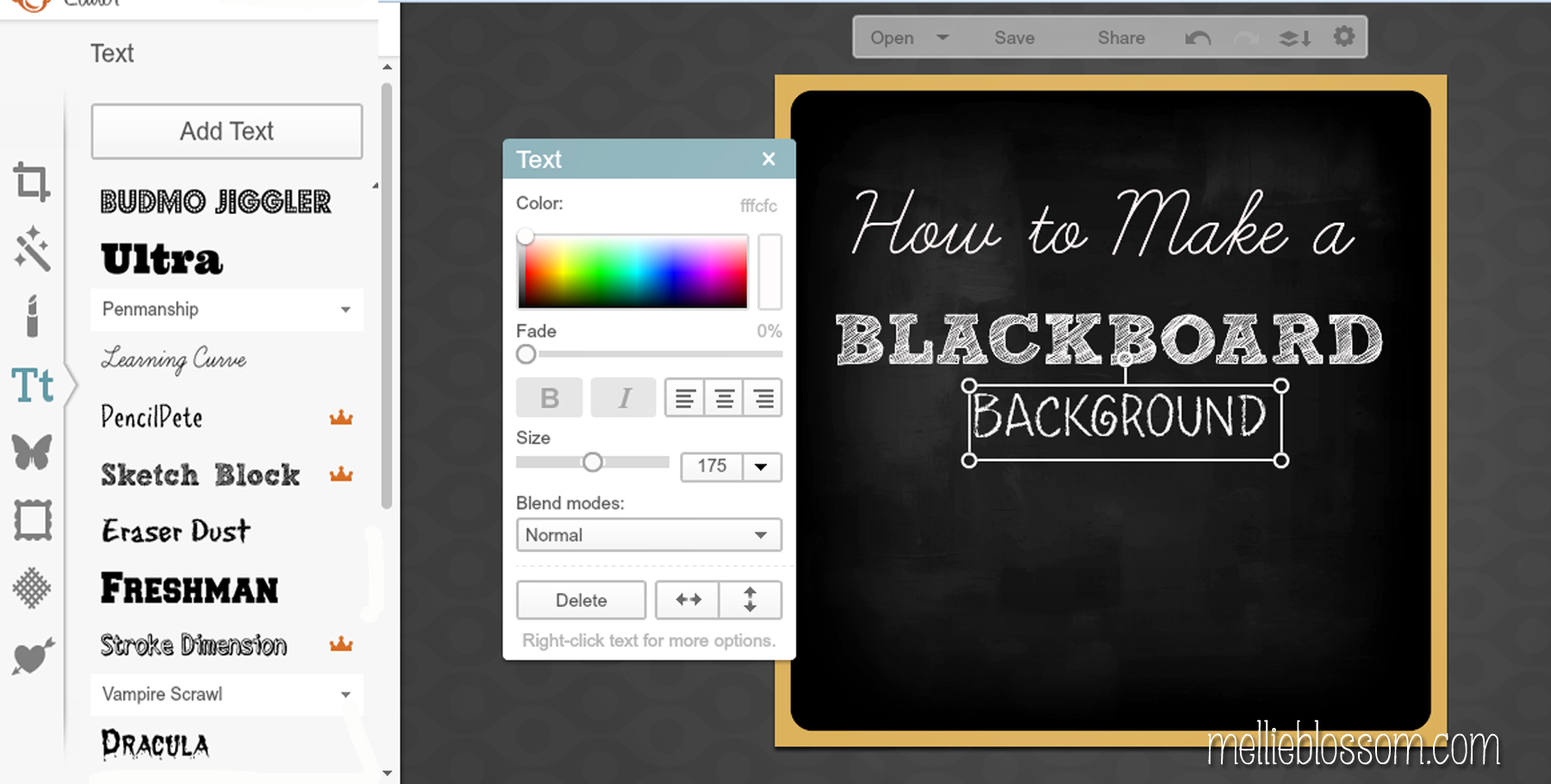Image resolution: width=1551 pixels, height=784 pixels.
Task: Toggle bold formatting in Text dialog
Action: click(x=549, y=397)
